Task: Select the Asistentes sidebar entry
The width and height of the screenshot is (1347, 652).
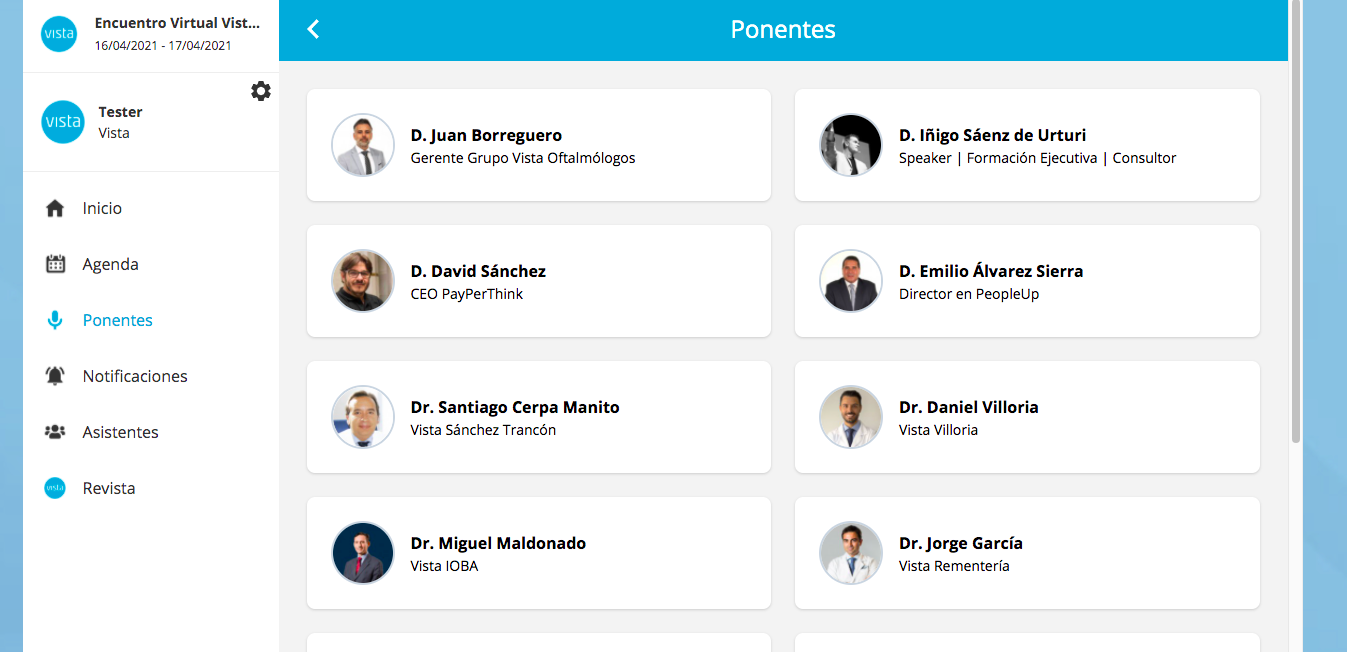Action: [x=120, y=433]
